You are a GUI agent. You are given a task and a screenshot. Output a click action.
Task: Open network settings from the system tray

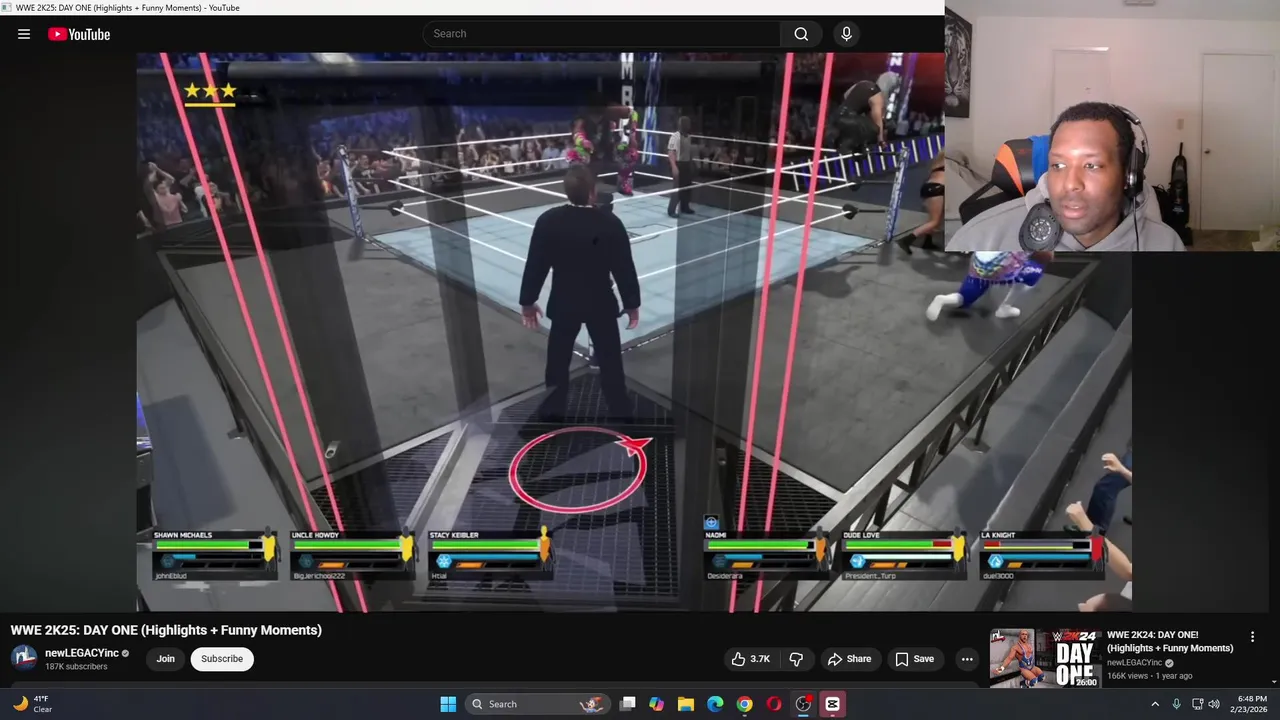pyautogui.click(x=1197, y=704)
